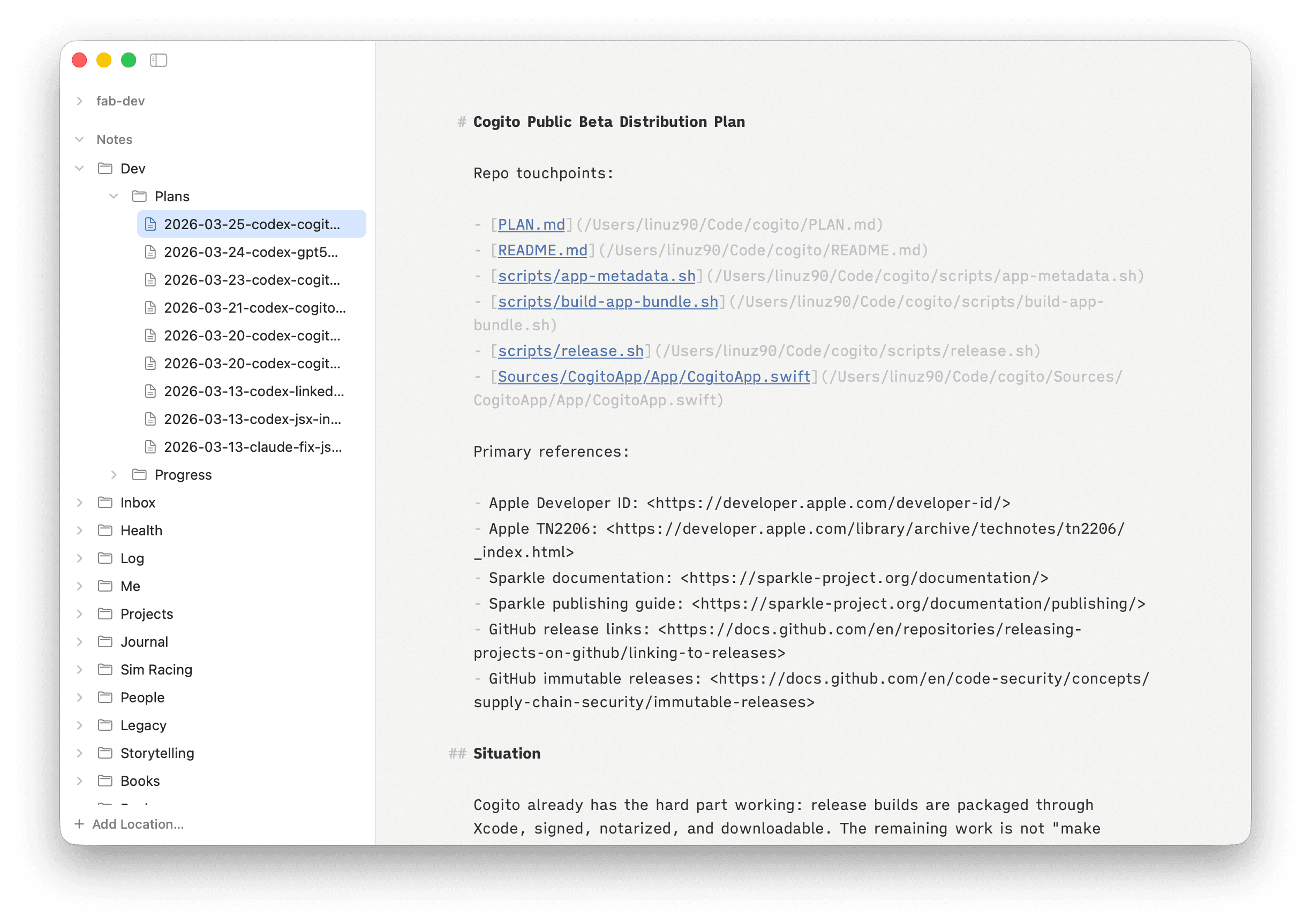Click the Projects folder icon
Image resolution: width=1311 pixels, height=924 pixels.
click(x=104, y=614)
